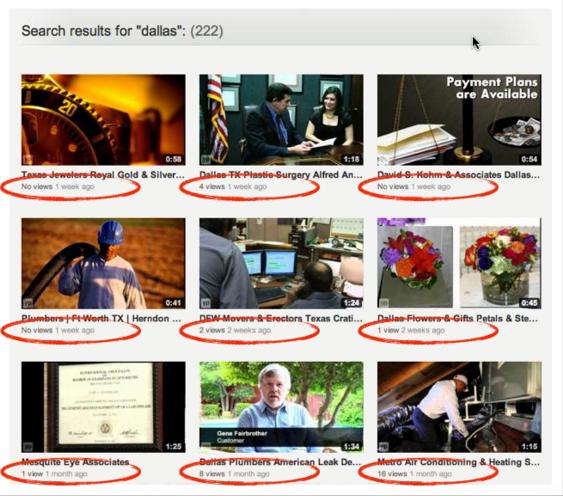563x496 pixels.
Task: Open the Dallas Flowers & Gifts thumbnail
Action: 459,263
